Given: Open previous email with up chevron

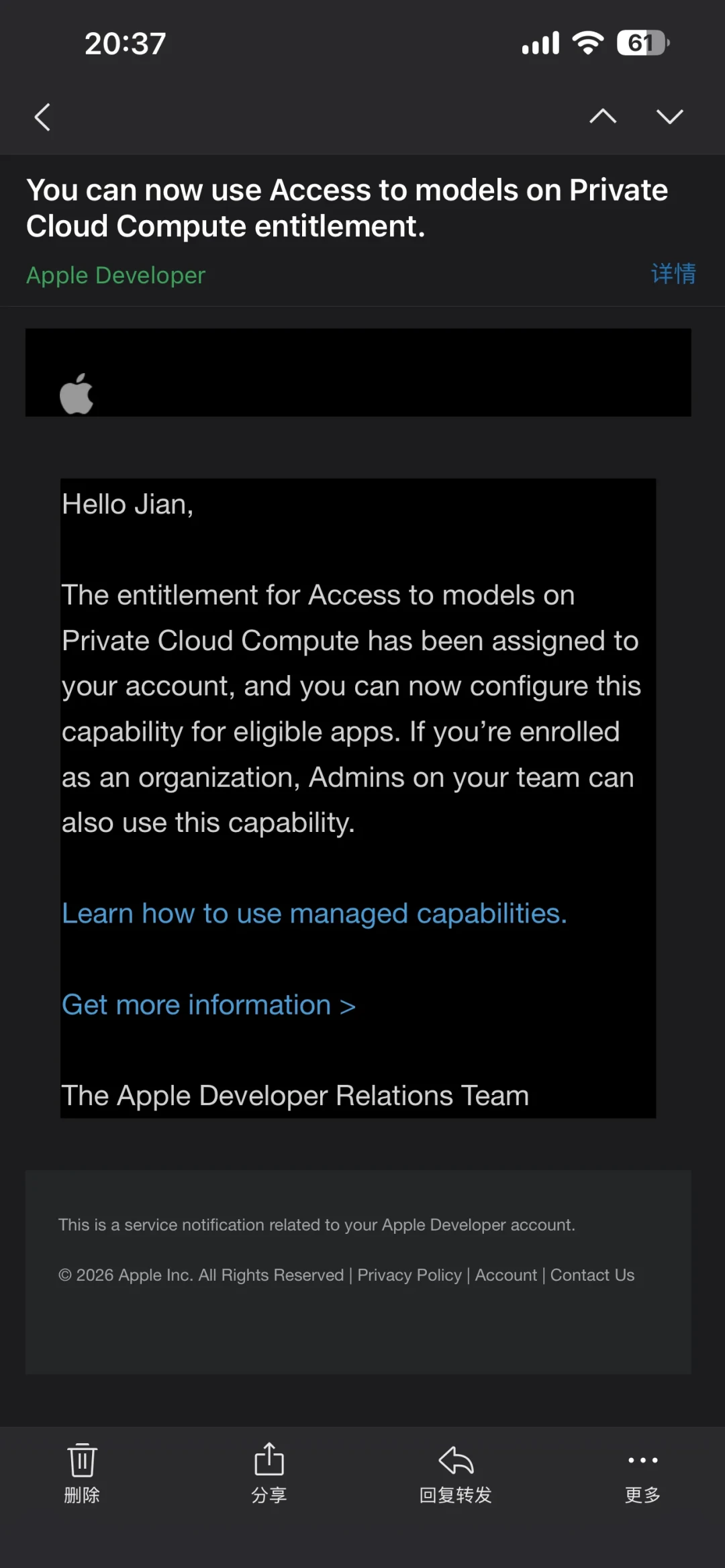Looking at the screenshot, I should 603,117.
